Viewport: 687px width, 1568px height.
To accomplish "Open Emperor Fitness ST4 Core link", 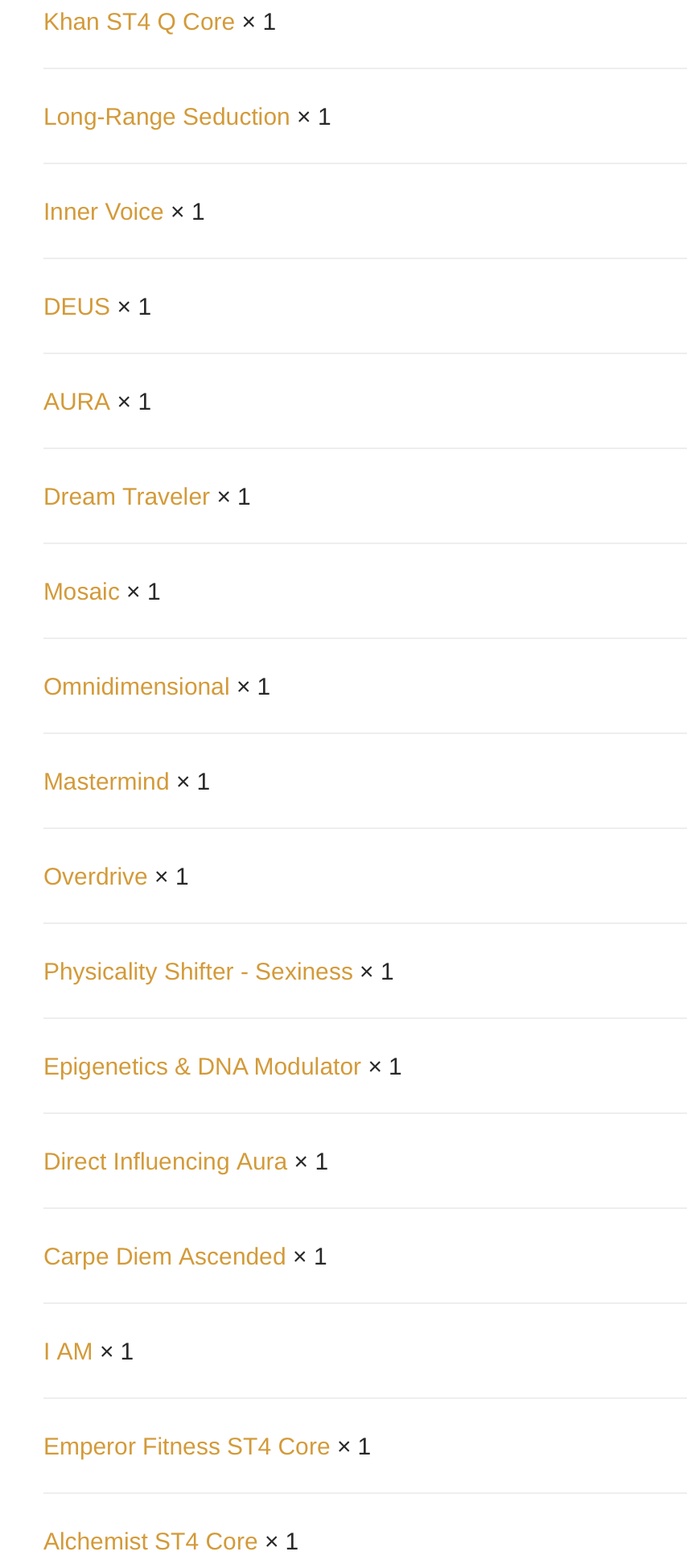I will click(187, 1446).
